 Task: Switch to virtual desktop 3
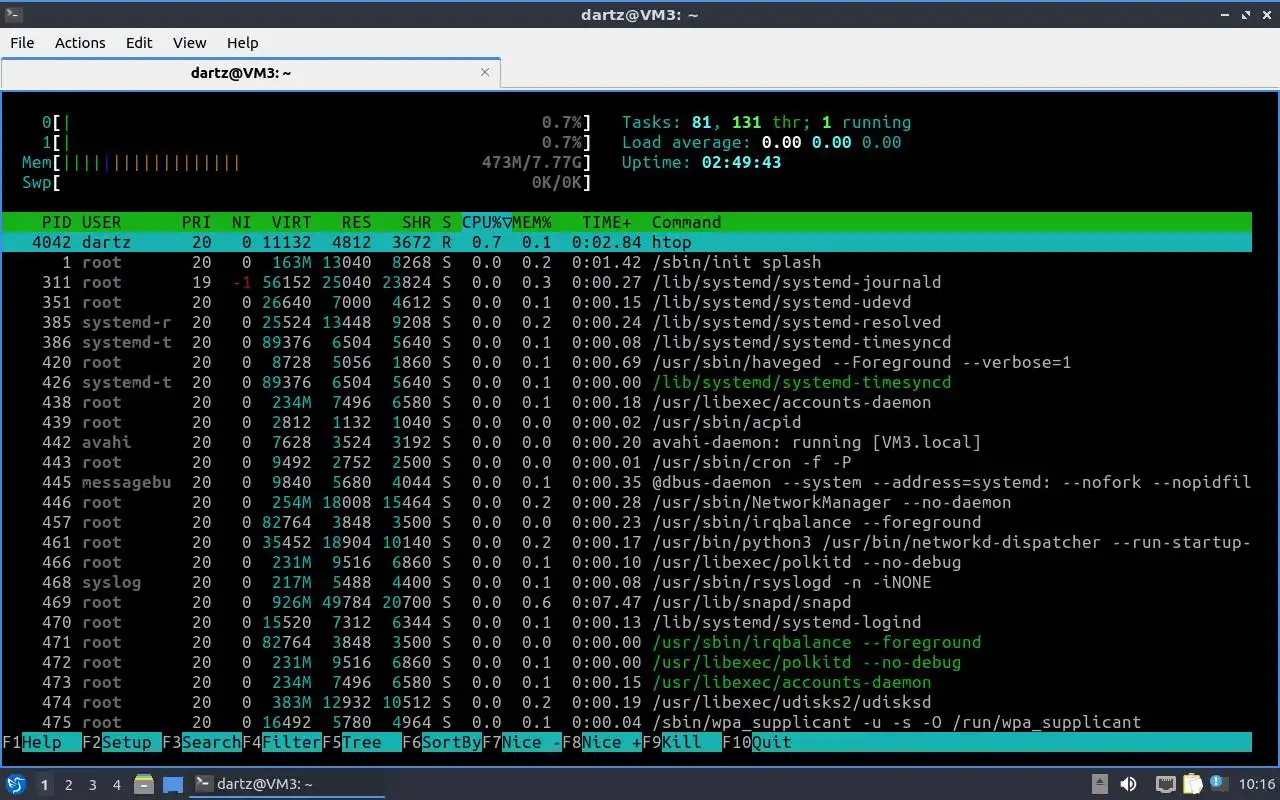(93, 785)
